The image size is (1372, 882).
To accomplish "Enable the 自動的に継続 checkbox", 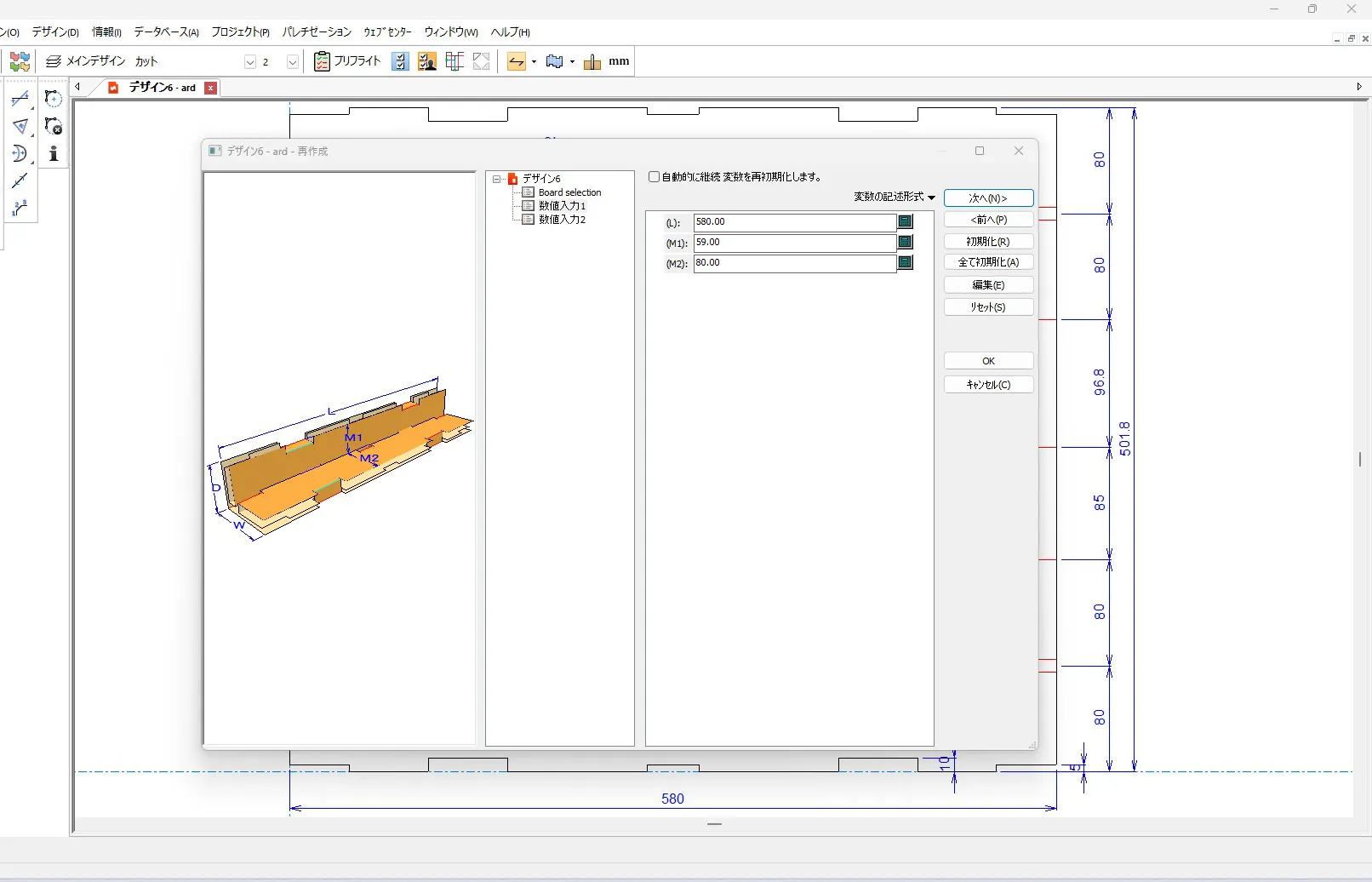I will 654,177.
